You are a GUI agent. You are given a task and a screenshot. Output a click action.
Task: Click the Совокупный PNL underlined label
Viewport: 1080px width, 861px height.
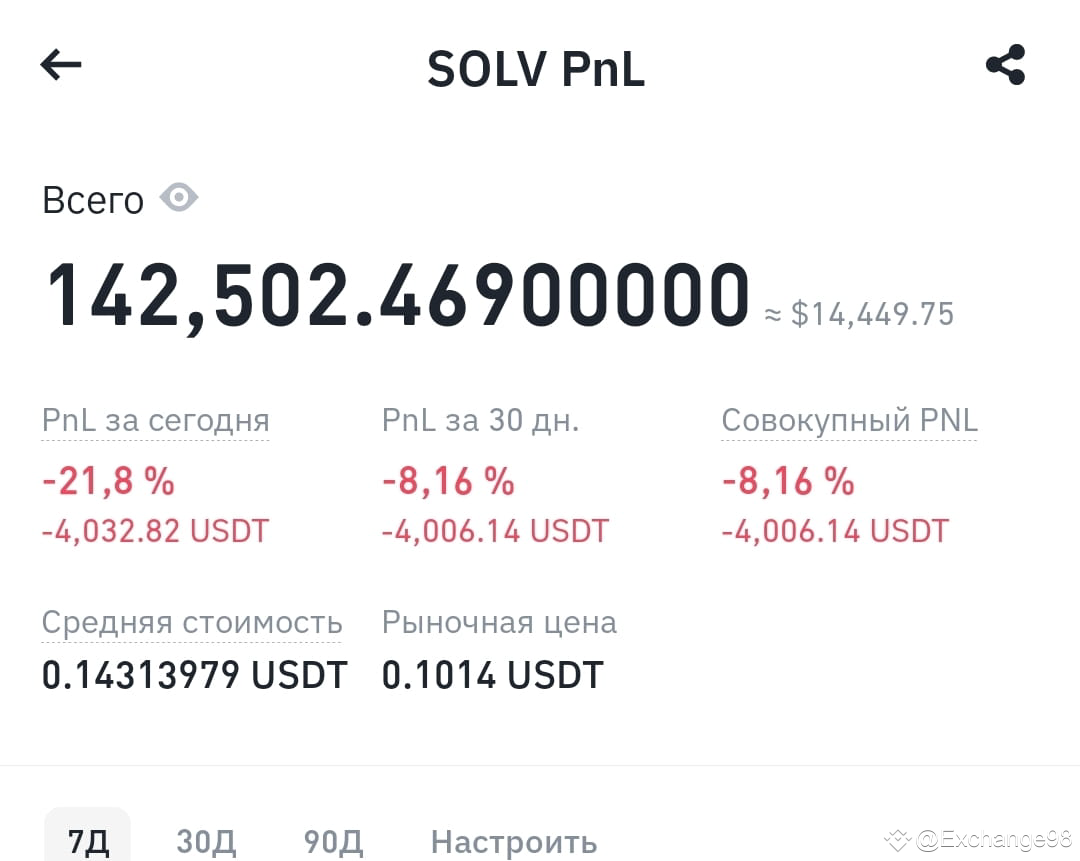pos(848,420)
